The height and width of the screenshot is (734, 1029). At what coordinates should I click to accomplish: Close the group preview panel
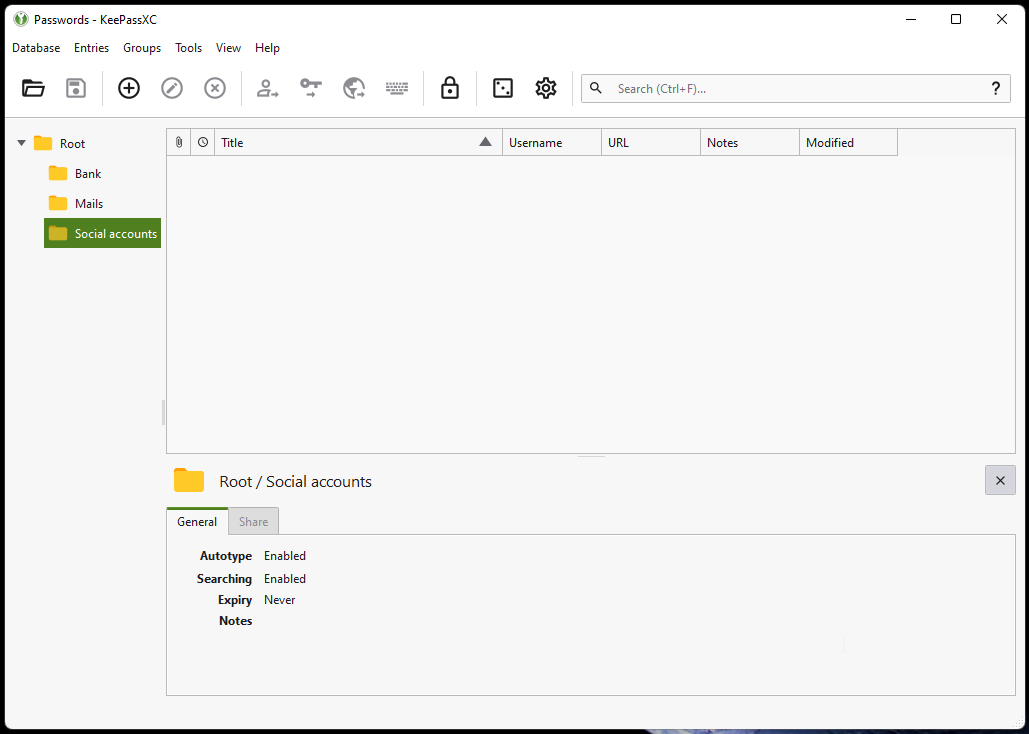(x=1000, y=481)
